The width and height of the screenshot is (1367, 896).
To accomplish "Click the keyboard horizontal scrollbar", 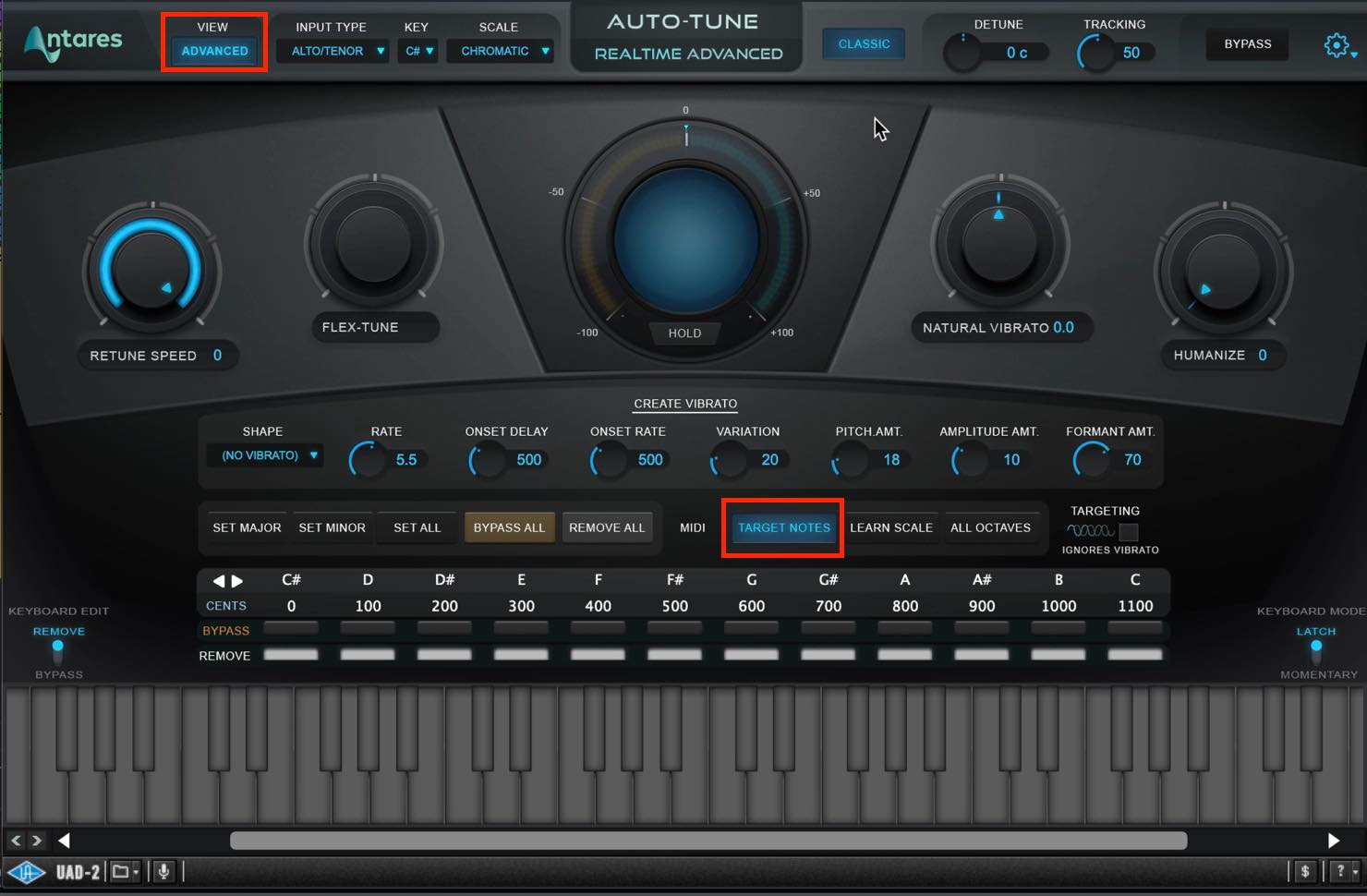I will 708,841.
